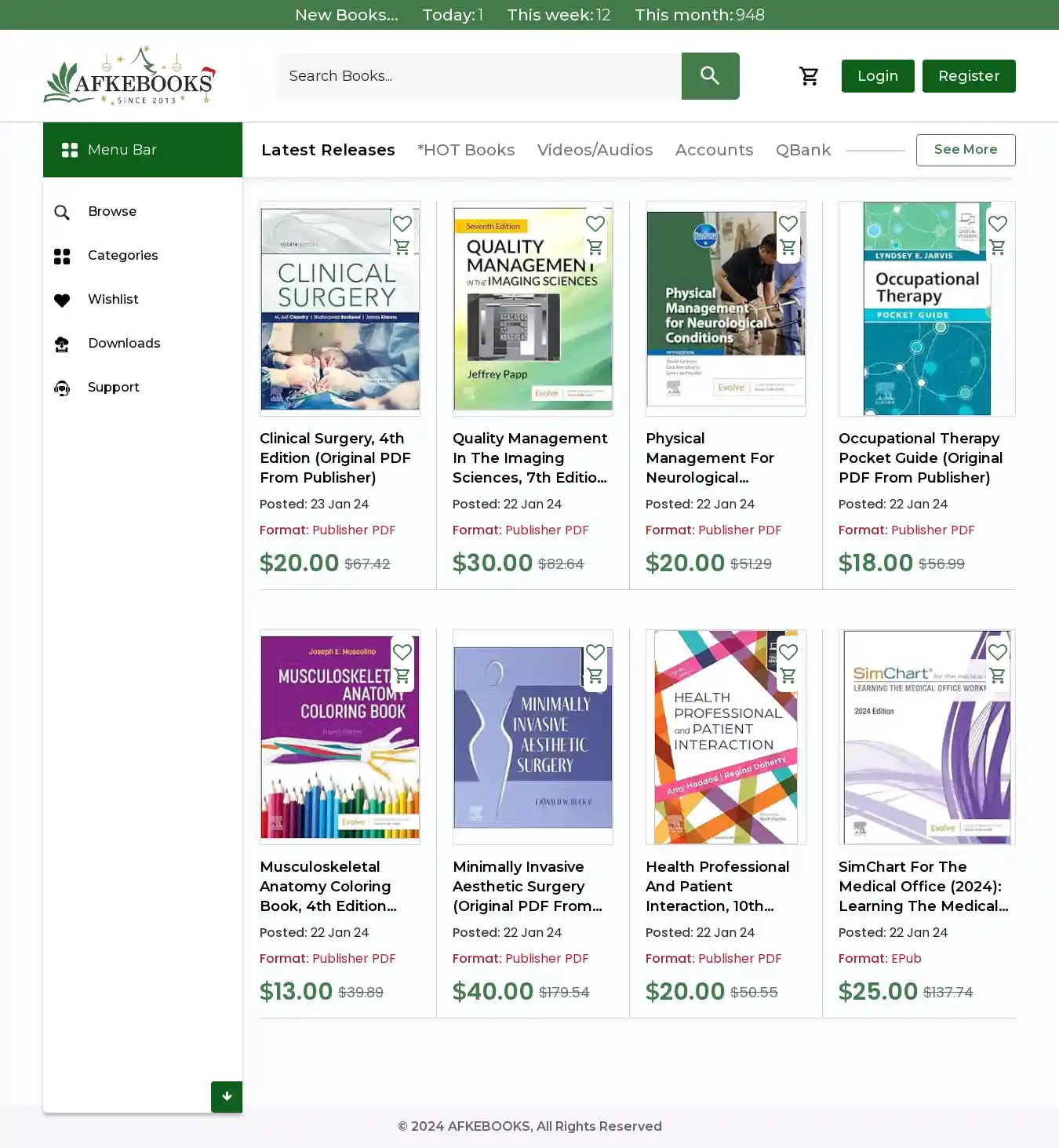This screenshot has height=1148, width=1059.
Task: Click the See More button
Action: (966, 150)
